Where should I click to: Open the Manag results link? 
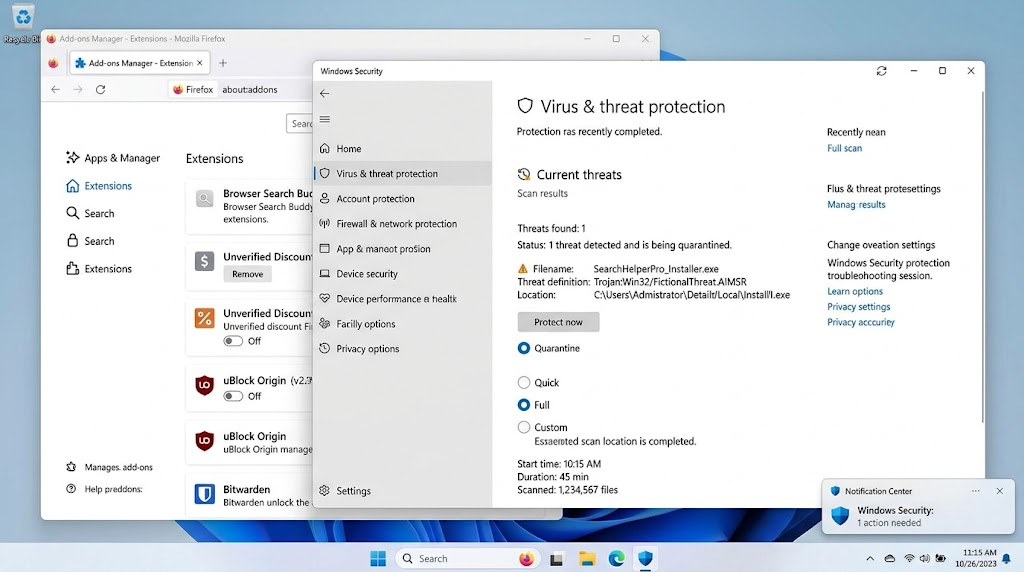coord(856,204)
